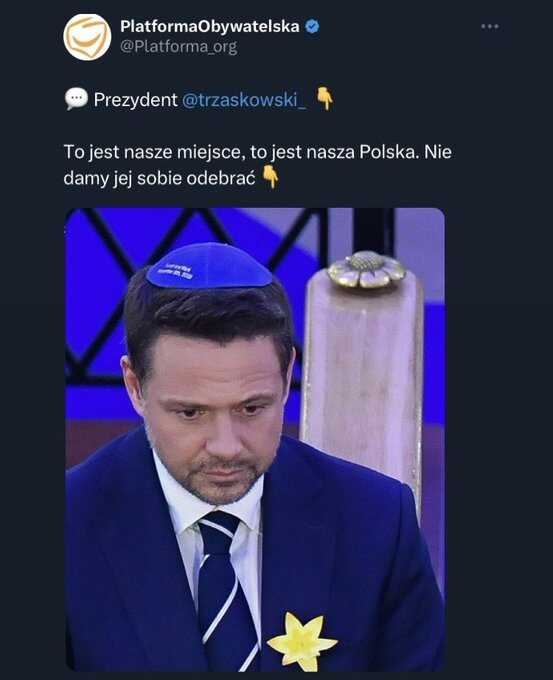The height and width of the screenshot is (680, 553).
Task: Open the three-dot more options menu
Action: pyautogui.click(x=490, y=26)
